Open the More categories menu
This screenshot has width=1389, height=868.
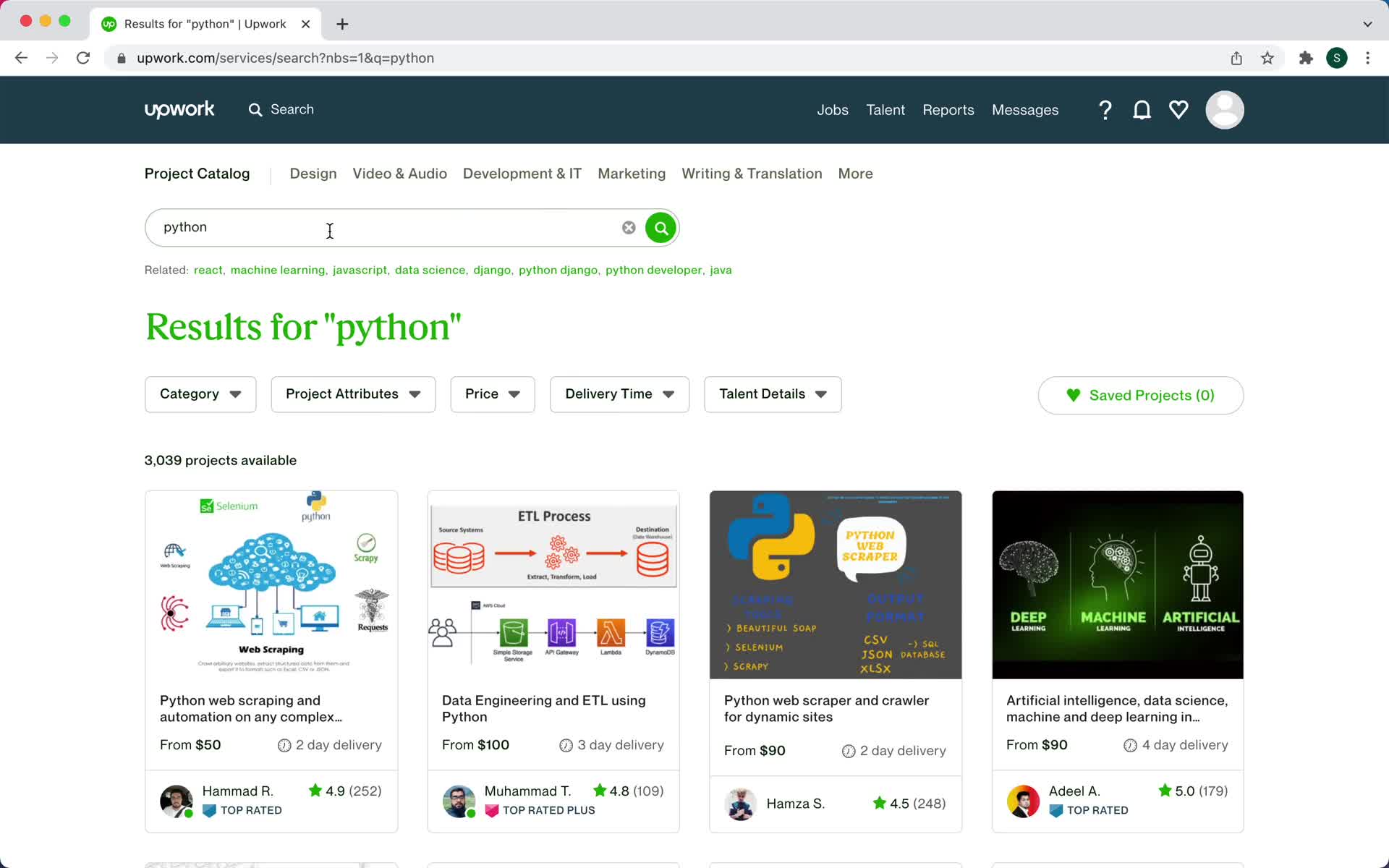pyautogui.click(x=855, y=174)
